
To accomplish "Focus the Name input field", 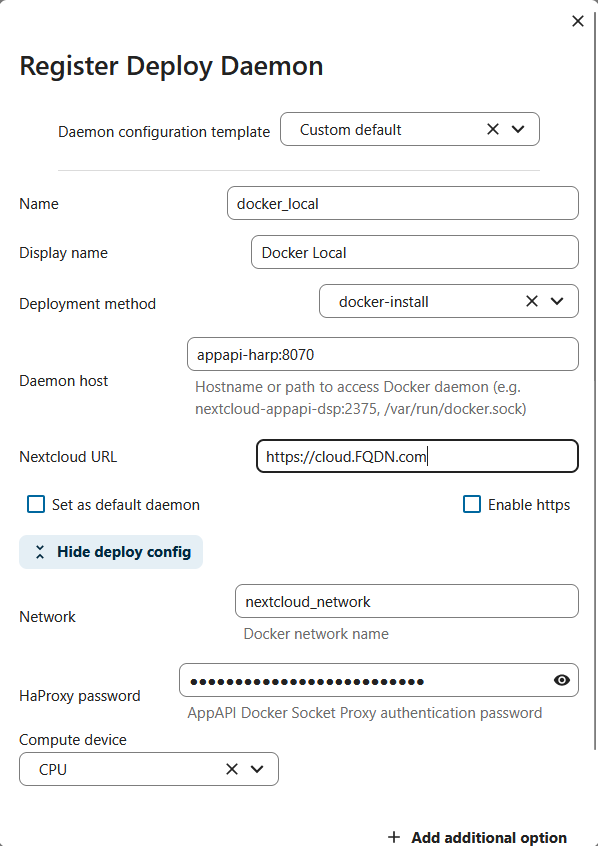I will click(x=403, y=203).
